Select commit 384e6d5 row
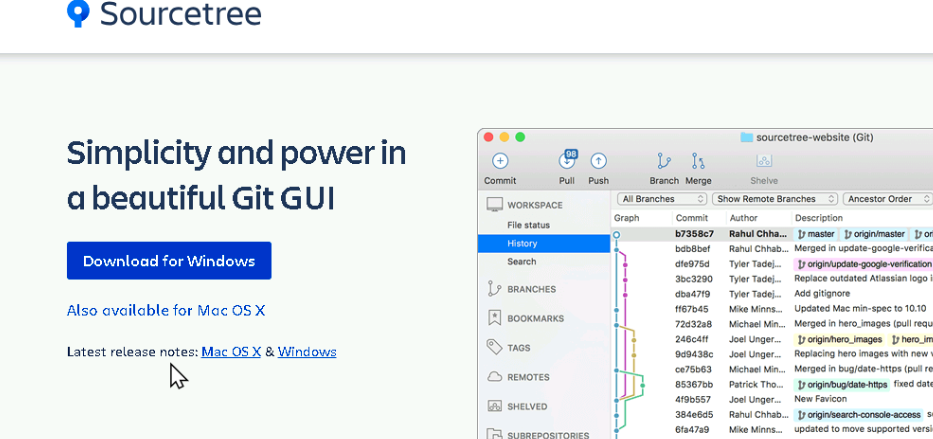 [x=772, y=415]
